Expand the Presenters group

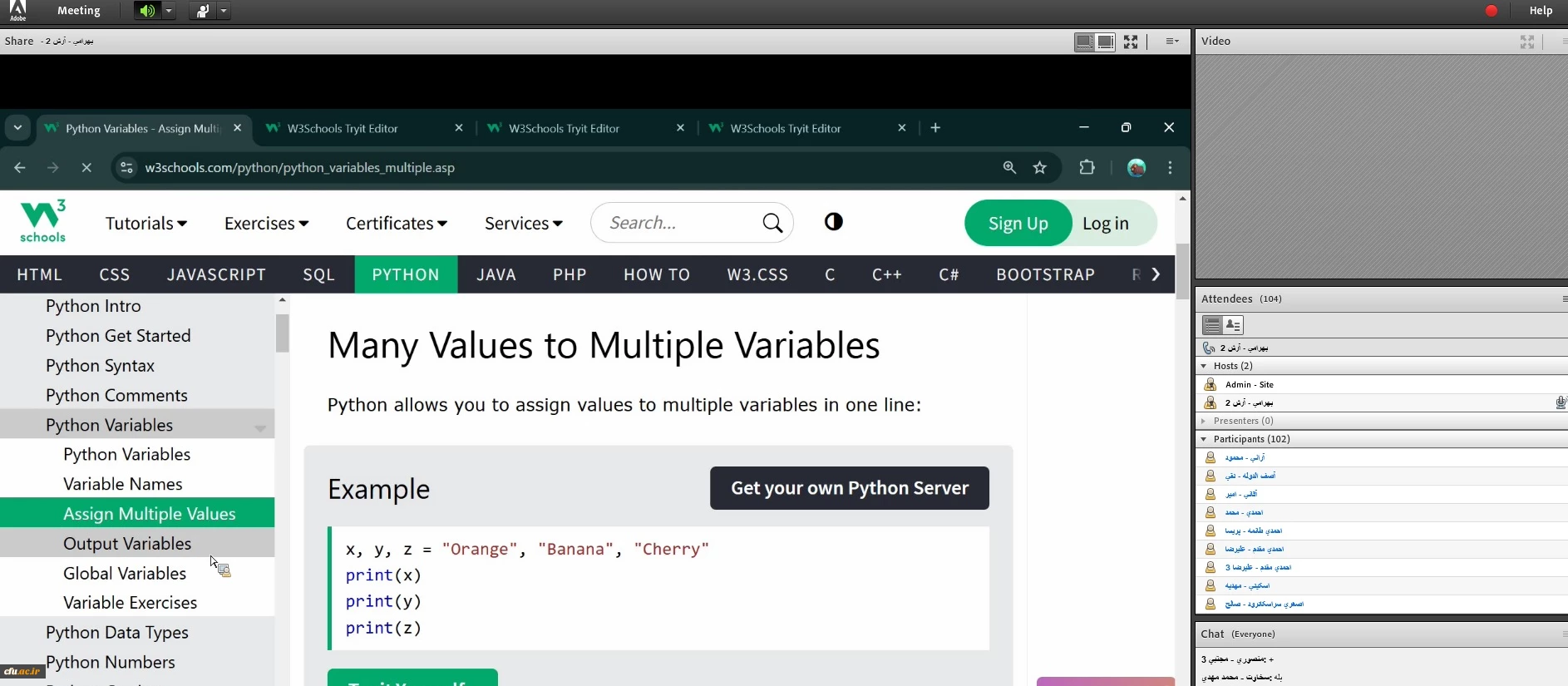[x=1204, y=421]
